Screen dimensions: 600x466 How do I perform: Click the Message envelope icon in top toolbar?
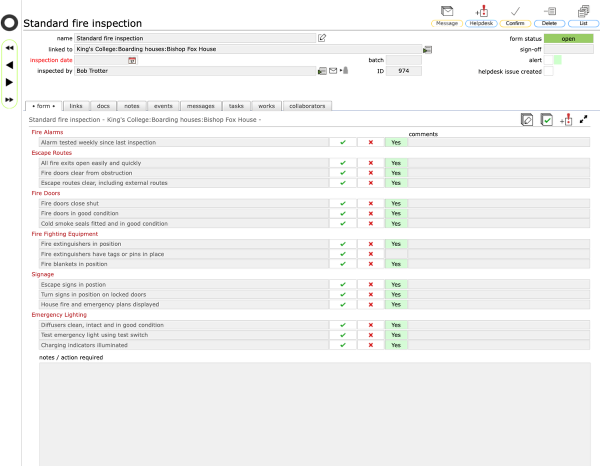[447, 11]
